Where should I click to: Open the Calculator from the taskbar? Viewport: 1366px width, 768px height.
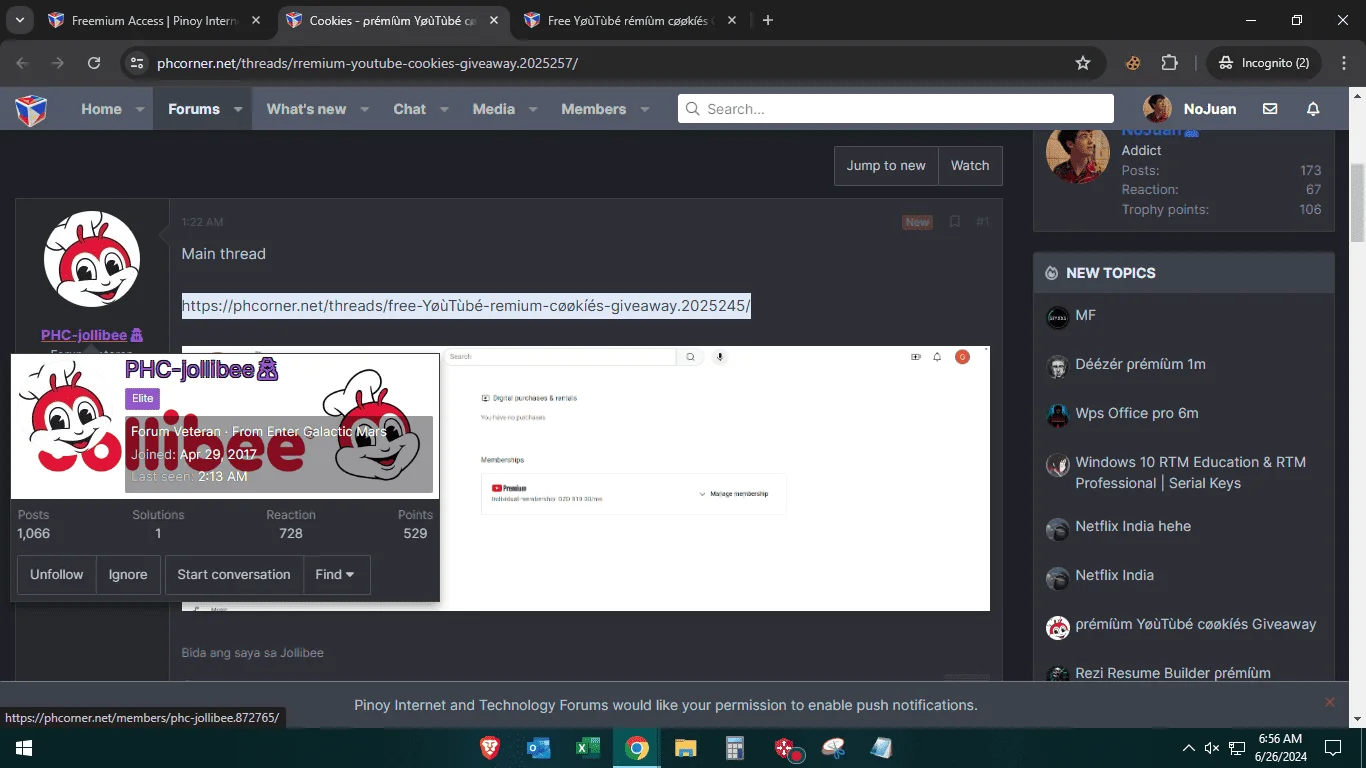point(735,748)
